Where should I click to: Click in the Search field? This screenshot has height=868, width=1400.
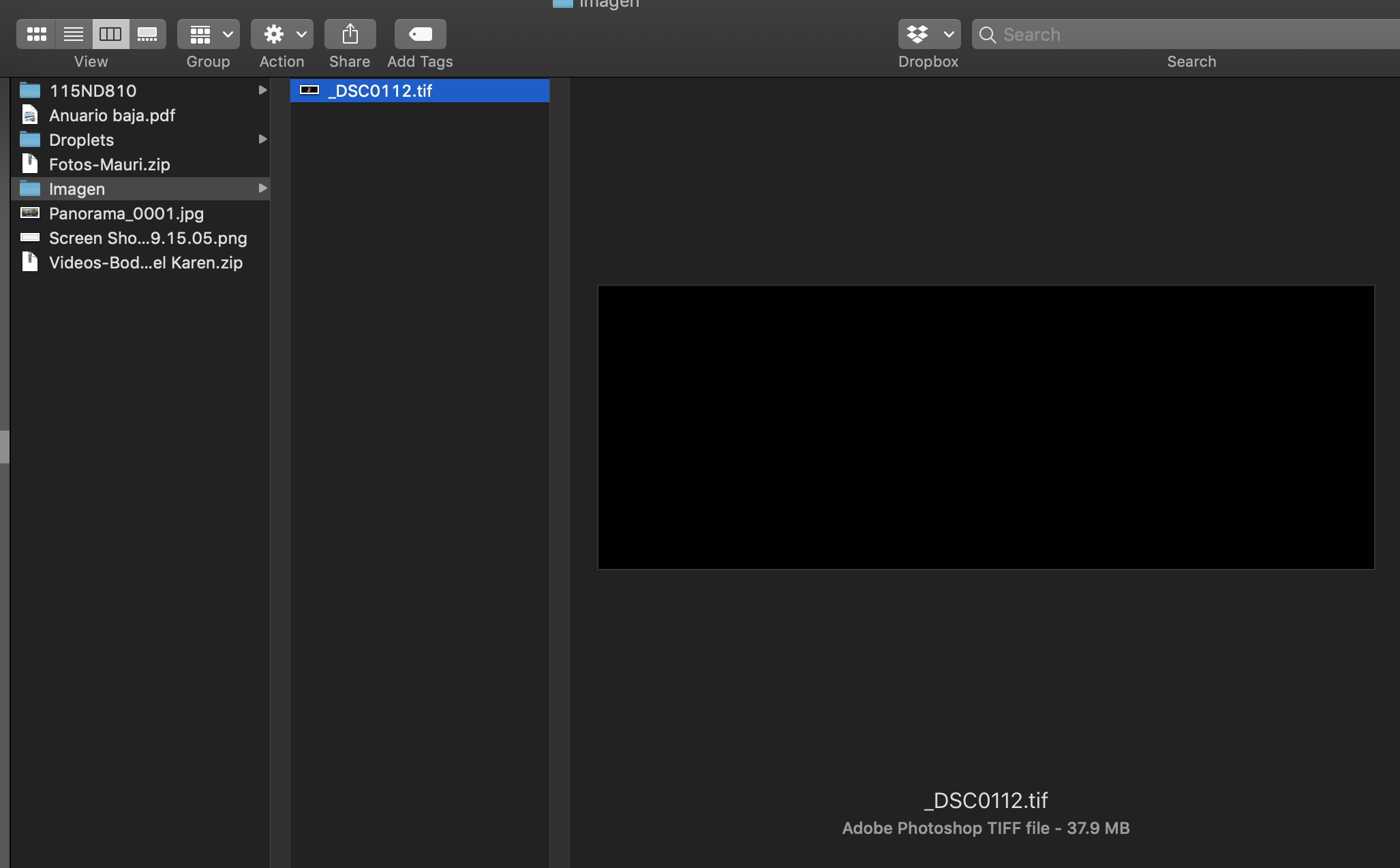point(1193,35)
